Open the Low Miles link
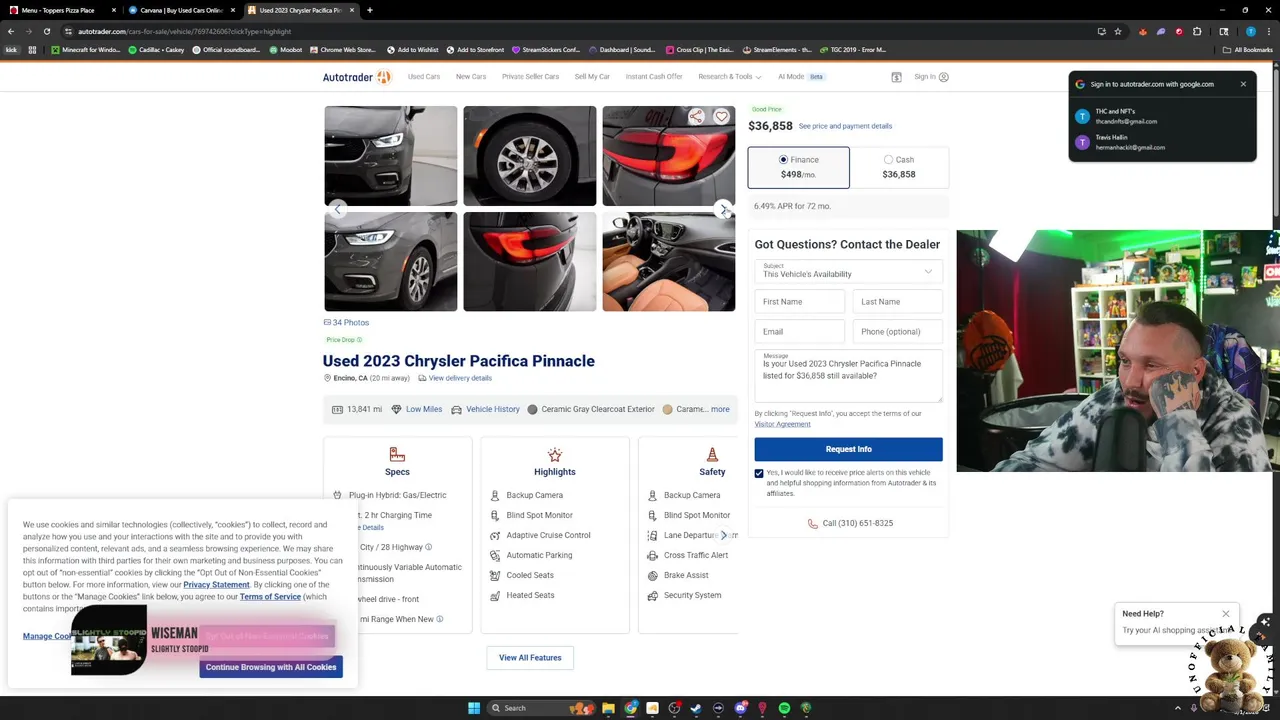Image resolution: width=1280 pixels, height=720 pixels. click(423, 409)
